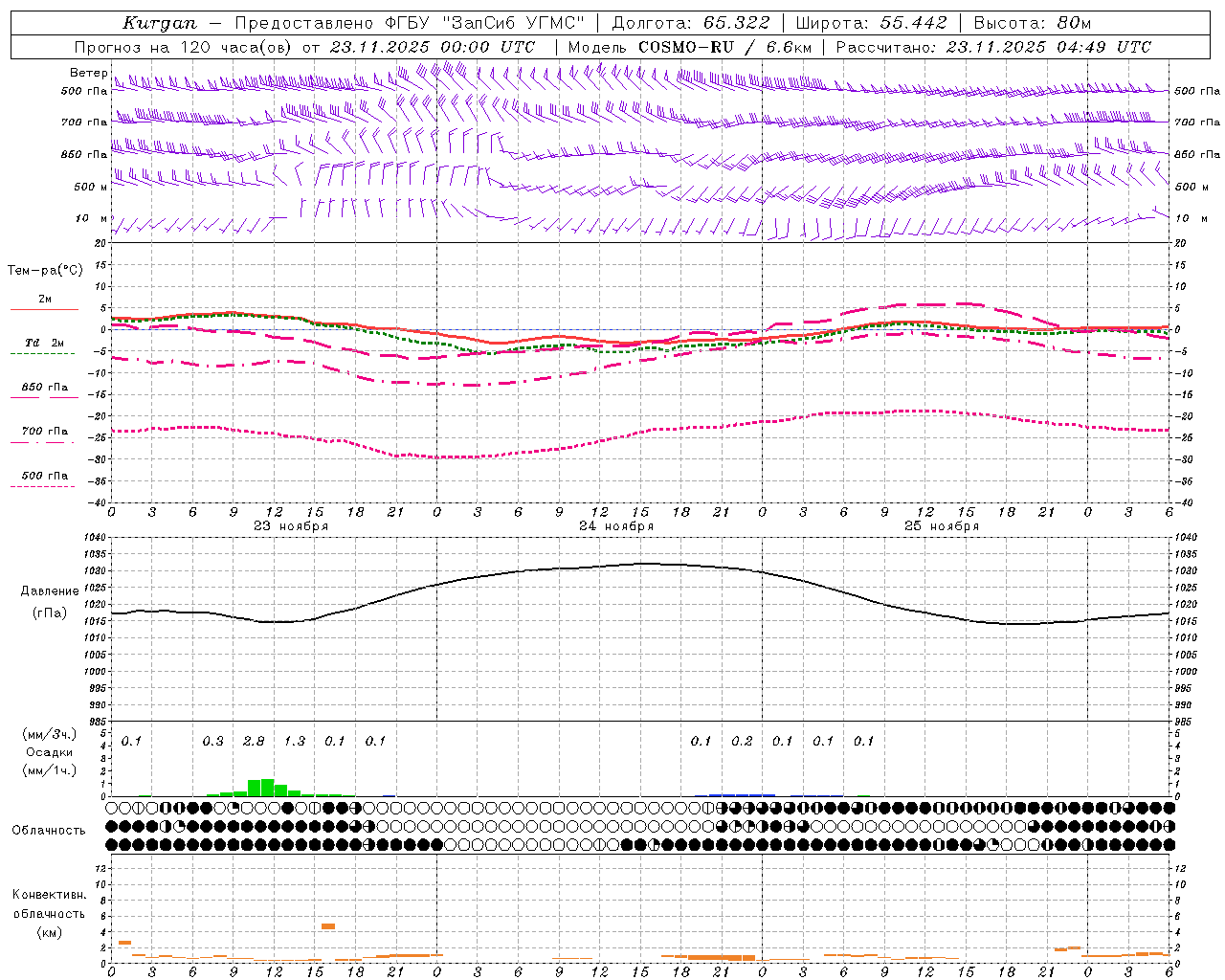
Task: Click the '(гПа)' unit under Давление
Action: click(x=50, y=613)
